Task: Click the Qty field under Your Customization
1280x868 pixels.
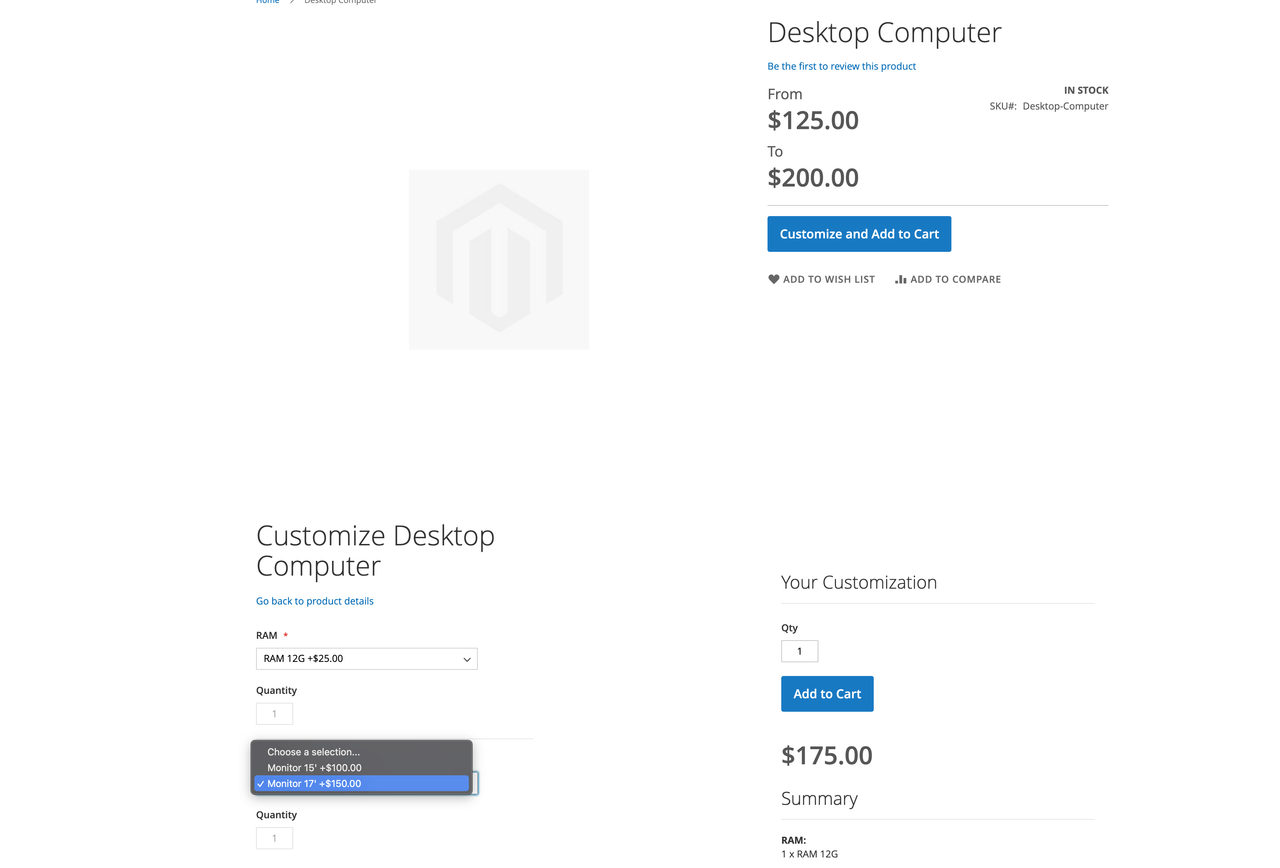Action: 799,651
